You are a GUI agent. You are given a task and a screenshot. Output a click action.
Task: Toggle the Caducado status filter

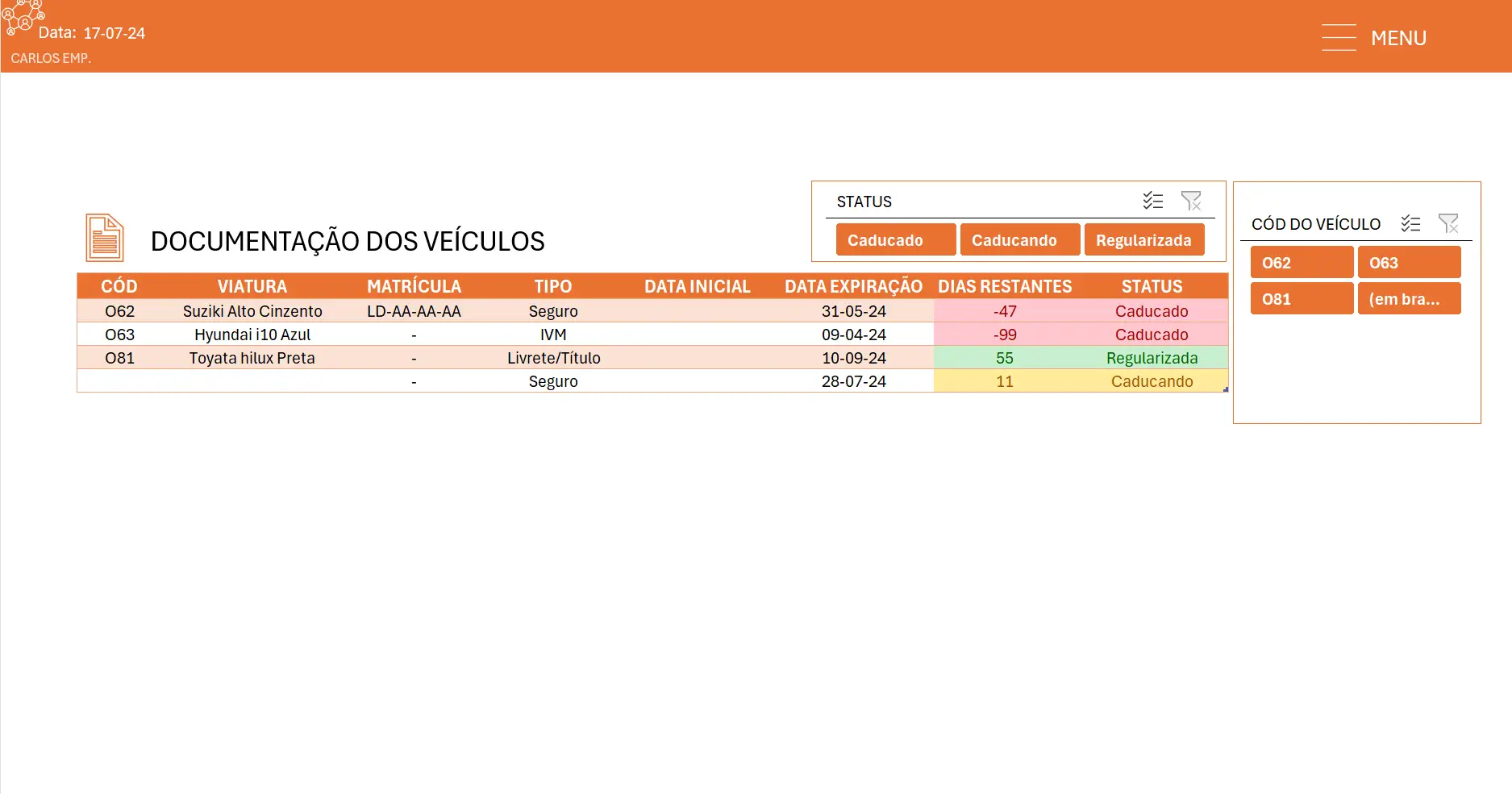click(x=895, y=240)
